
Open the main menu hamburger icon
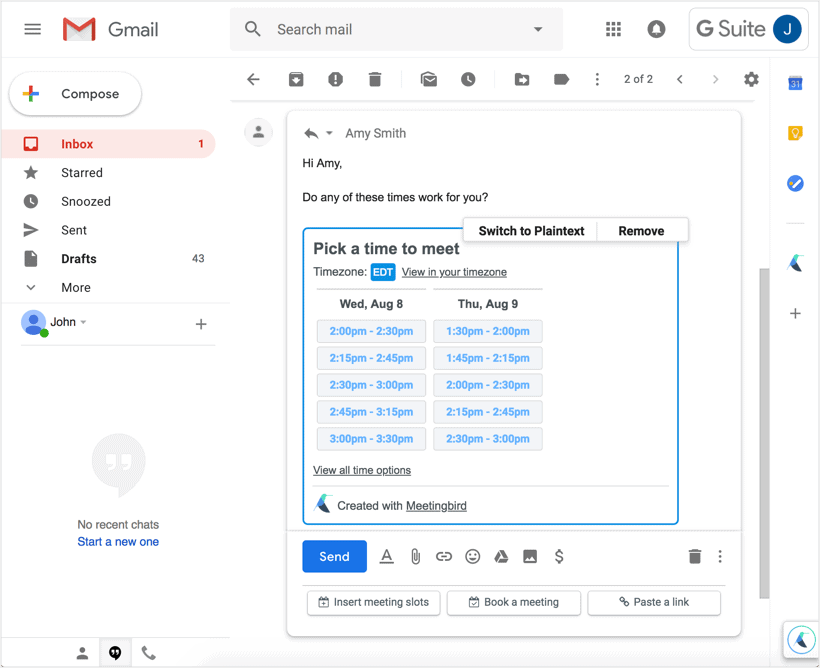pos(32,29)
